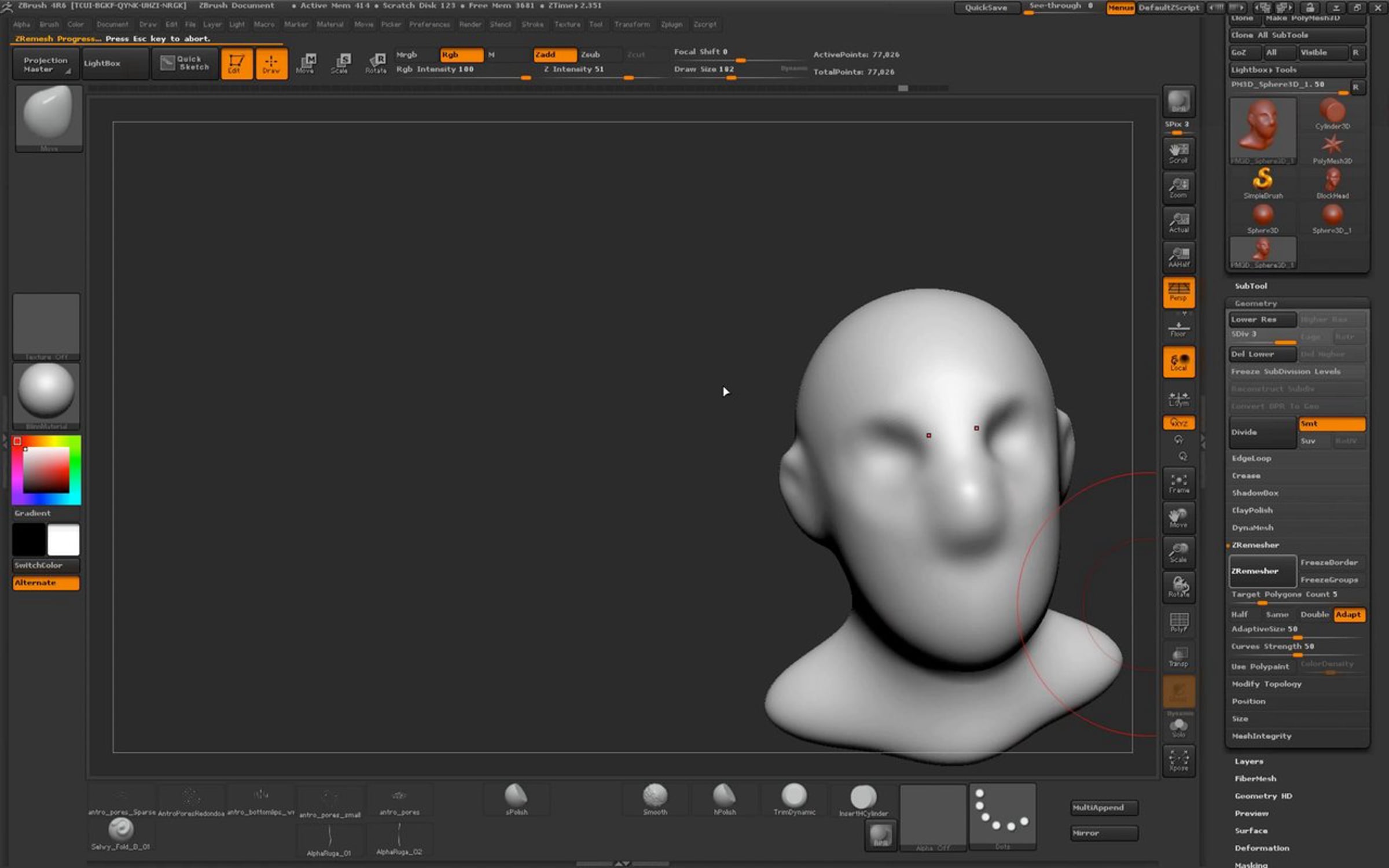The height and width of the screenshot is (868, 1389).
Task: Click the QuickSave button
Action: (x=986, y=8)
